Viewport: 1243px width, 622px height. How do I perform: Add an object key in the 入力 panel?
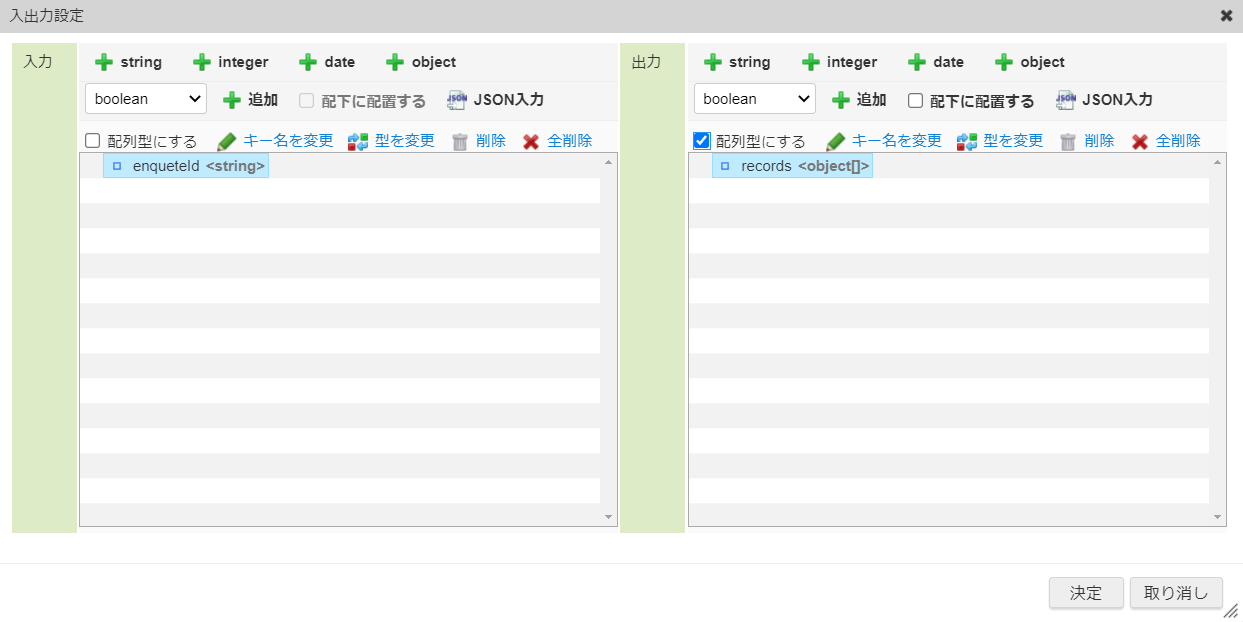click(421, 62)
